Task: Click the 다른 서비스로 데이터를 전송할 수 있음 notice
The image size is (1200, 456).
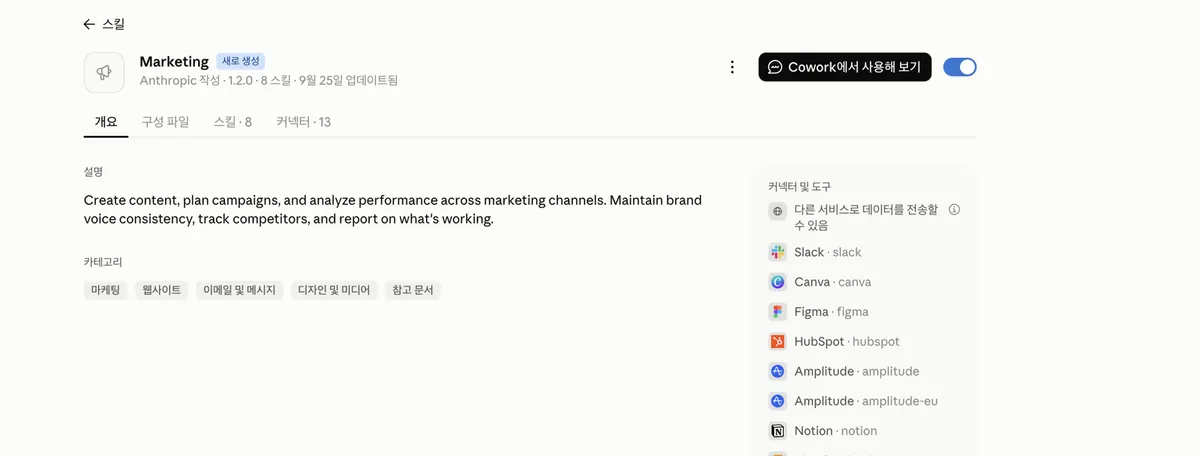Action: tap(867, 217)
